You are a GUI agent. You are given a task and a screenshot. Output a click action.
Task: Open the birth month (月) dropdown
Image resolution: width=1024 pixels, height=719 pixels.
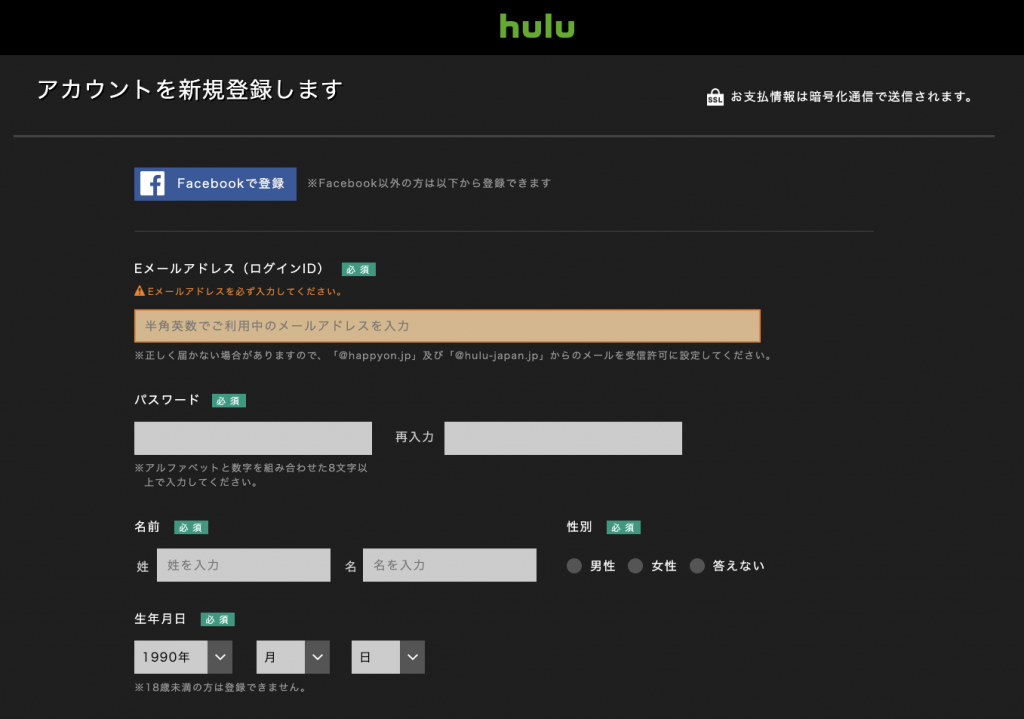tap(293, 657)
